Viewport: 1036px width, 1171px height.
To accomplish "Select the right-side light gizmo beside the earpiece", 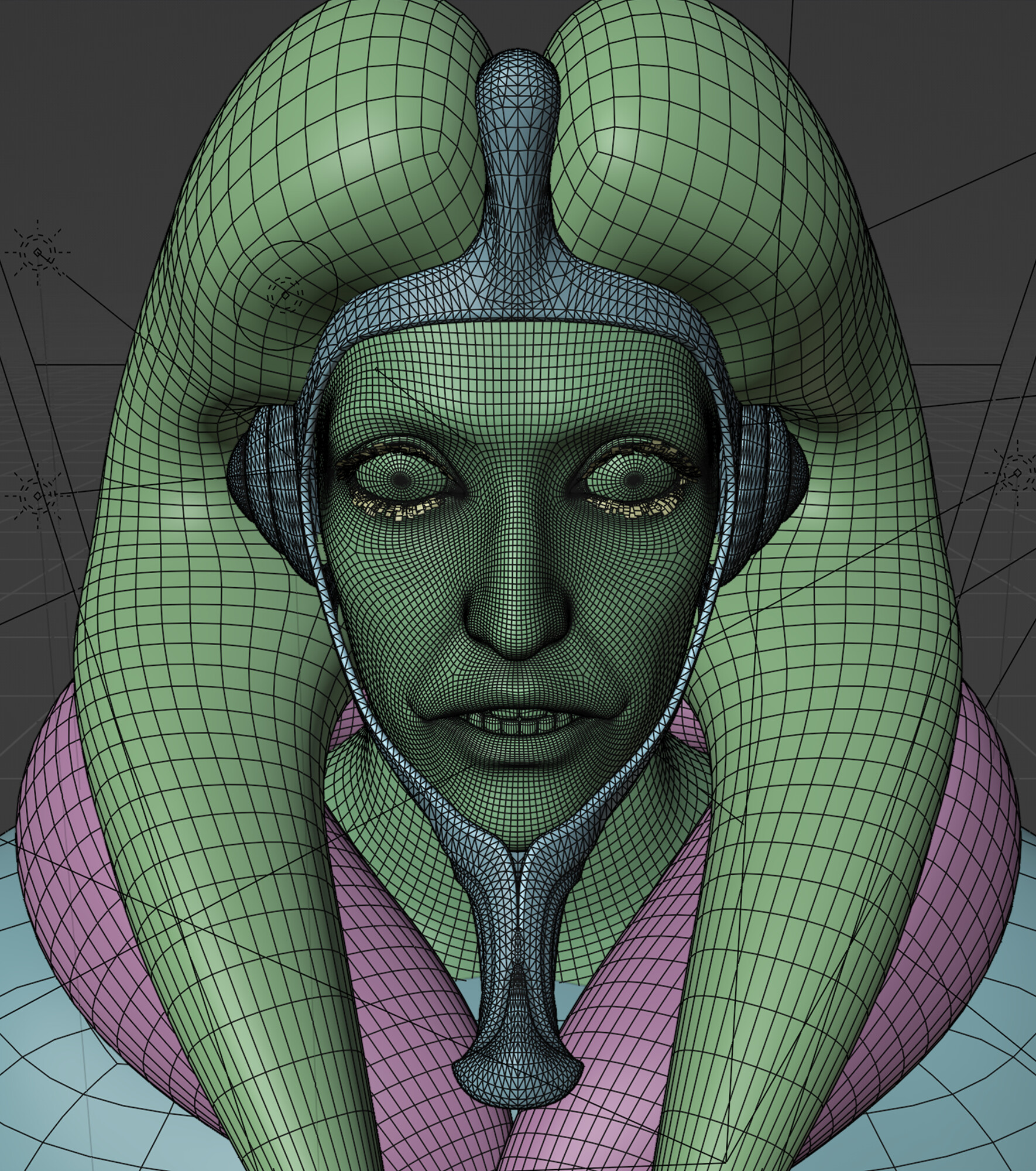I will click(x=1017, y=473).
